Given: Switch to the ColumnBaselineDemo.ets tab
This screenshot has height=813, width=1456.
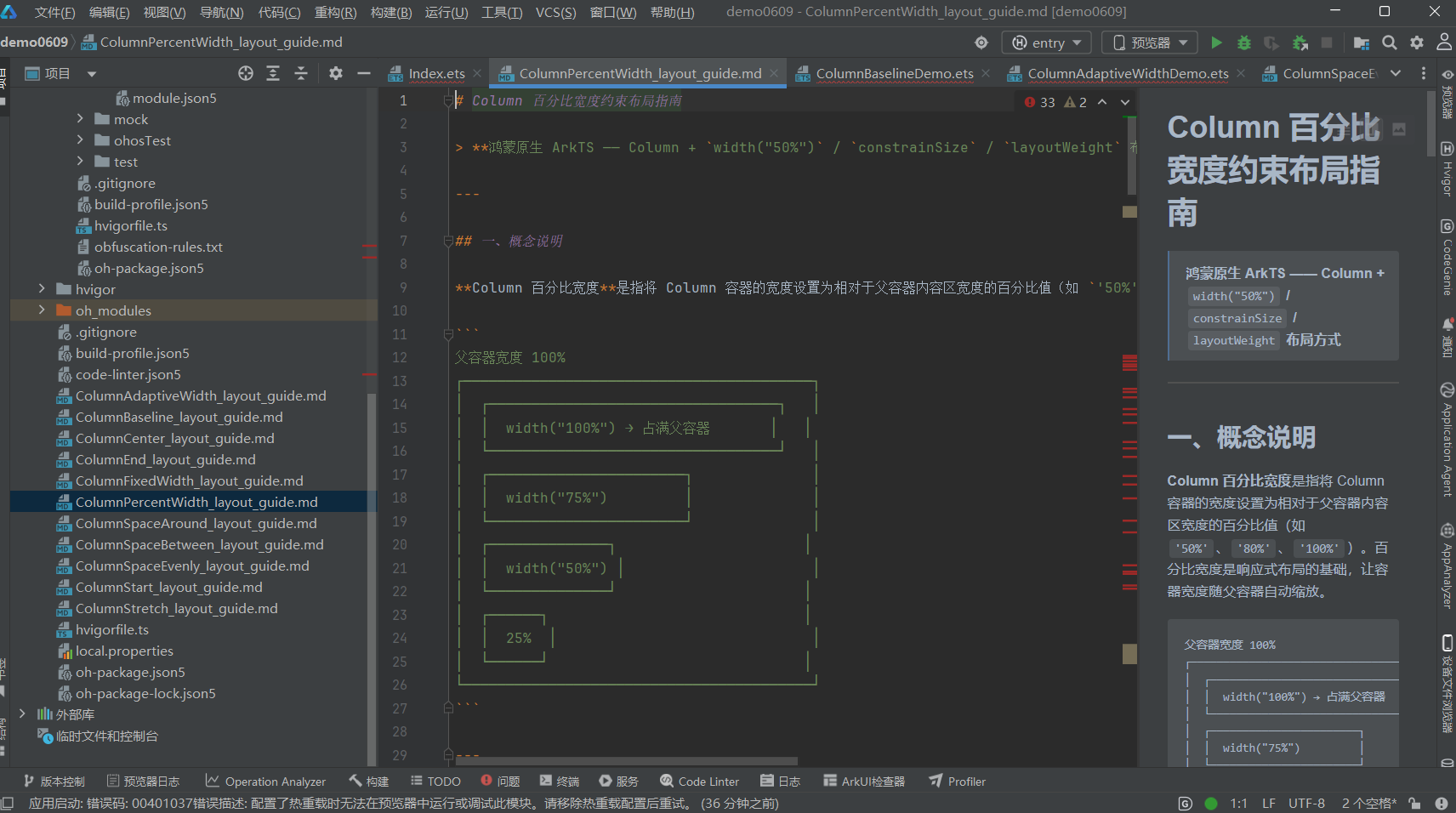Looking at the screenshot, I should pos(895,73).
